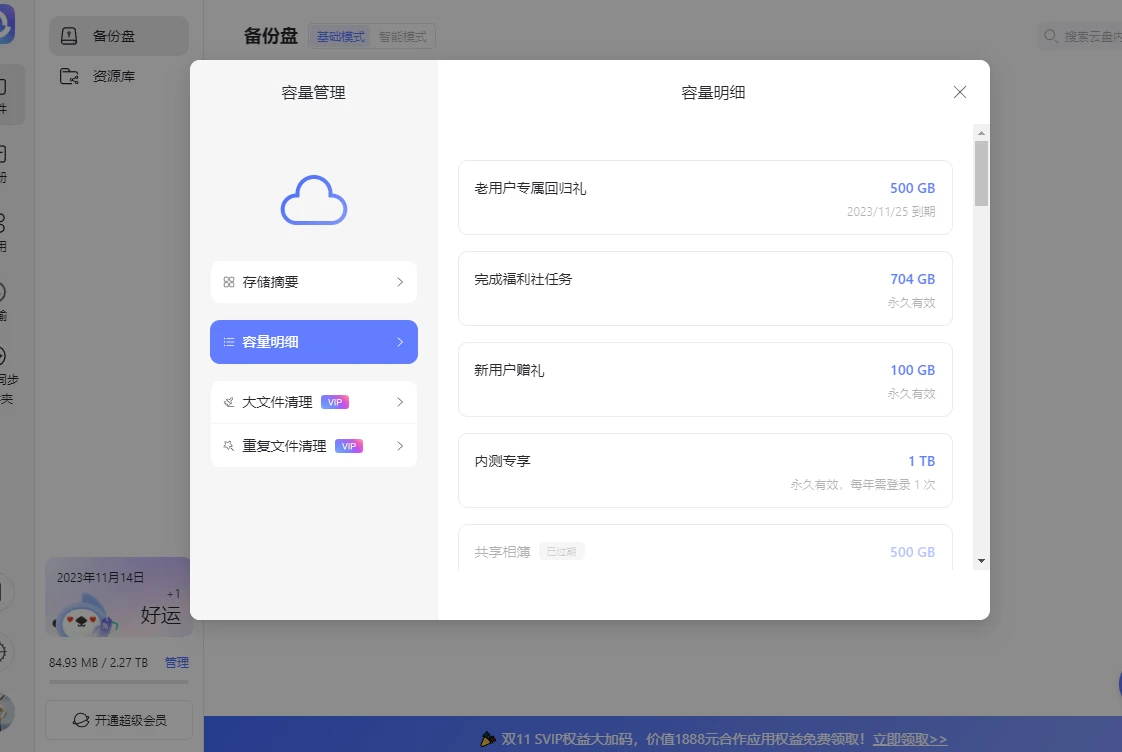
Task: Click the storage usage progress bar
Action: [118, 682]
